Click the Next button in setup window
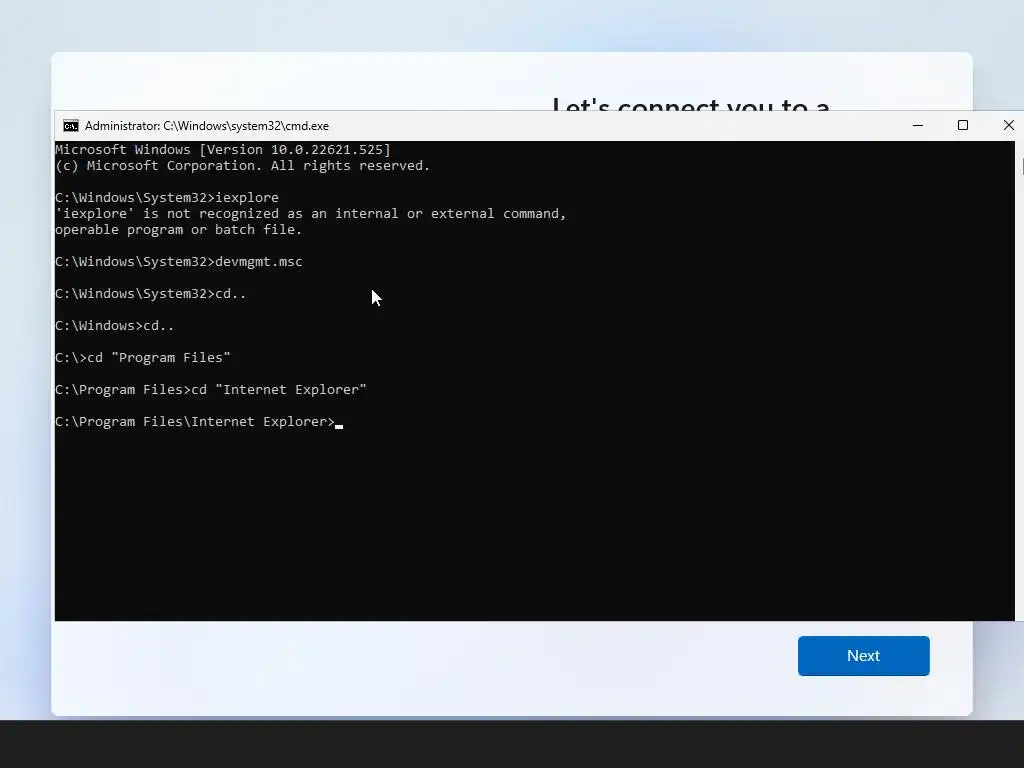 point(863,656)
